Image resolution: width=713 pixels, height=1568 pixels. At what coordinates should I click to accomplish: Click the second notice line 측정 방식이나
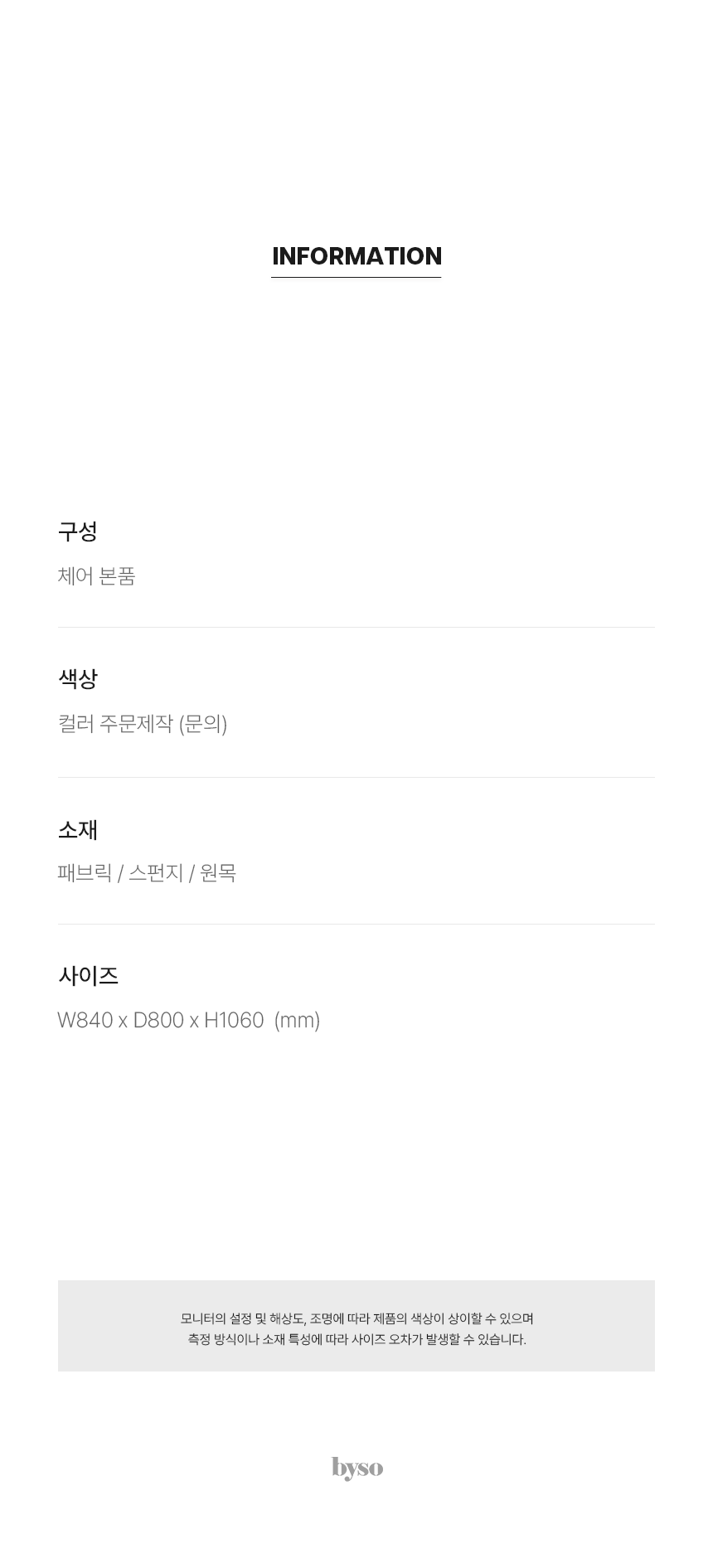coord(356,1339)
